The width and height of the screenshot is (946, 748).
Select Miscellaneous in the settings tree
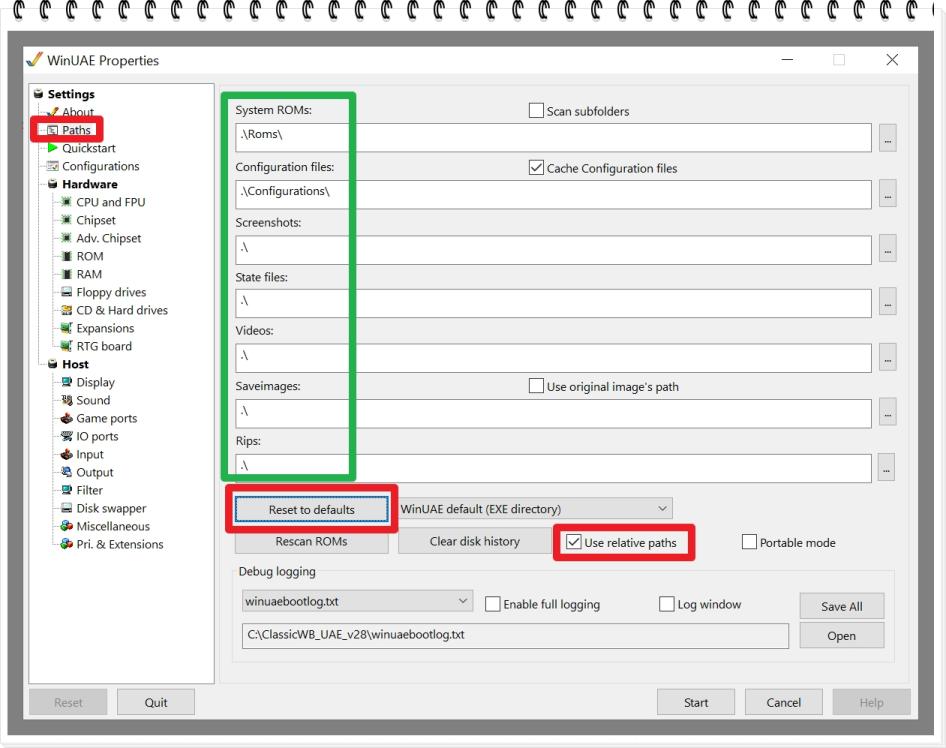[x=112, y=526]
